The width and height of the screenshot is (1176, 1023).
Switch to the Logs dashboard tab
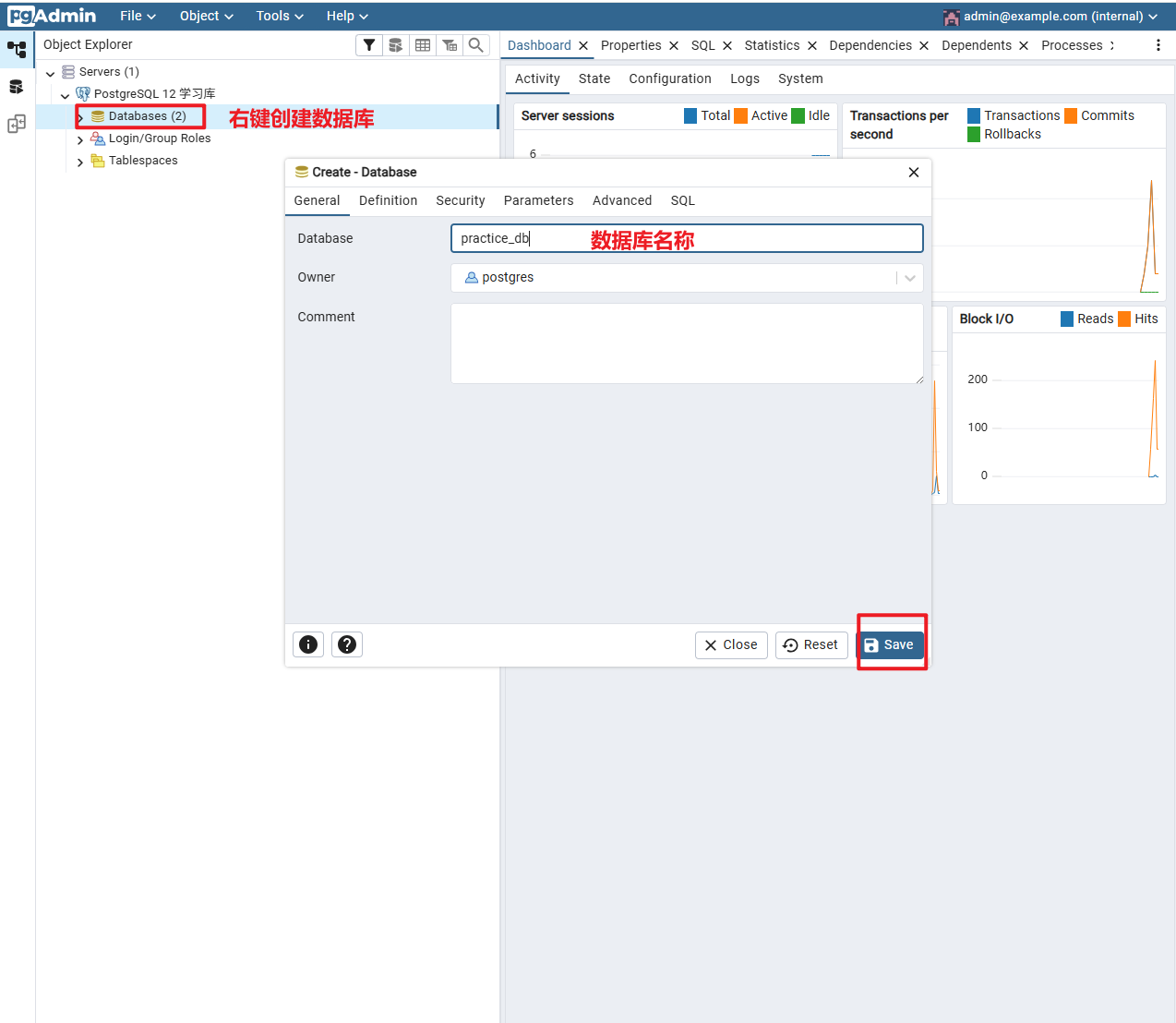coord(745,78)
